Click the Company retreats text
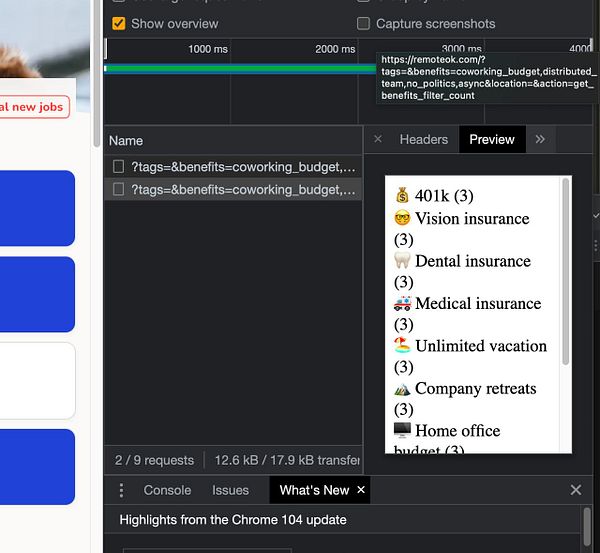The width and height of the screenshot is (600, 553). [476, 389]
